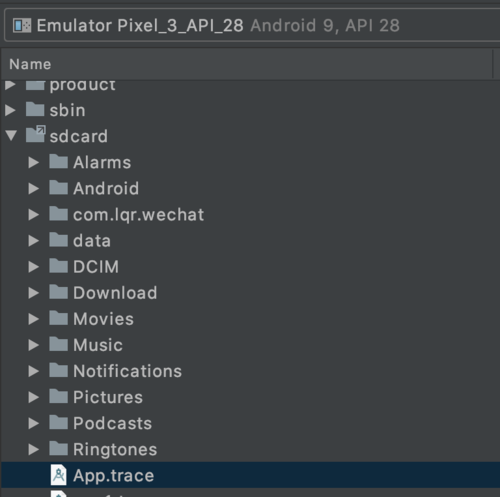The height and width of the screenshot is (497, 500).
Task: Select the Music folder label
Action: pos(98,345)
